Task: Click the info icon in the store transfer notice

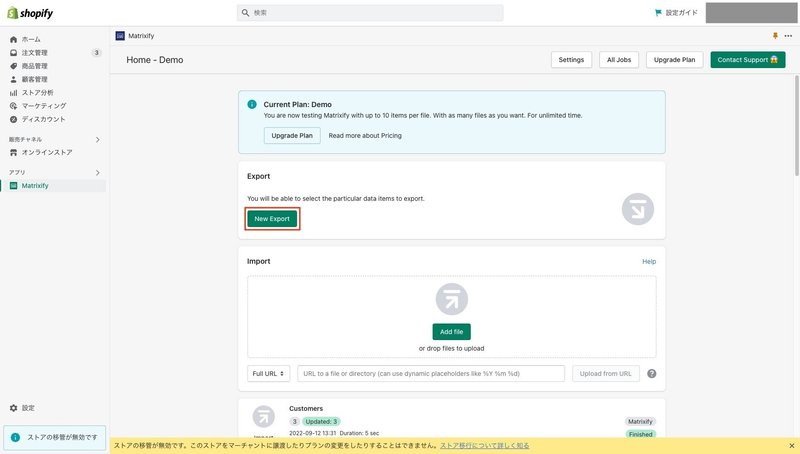Action: click(x=15, y=437)
